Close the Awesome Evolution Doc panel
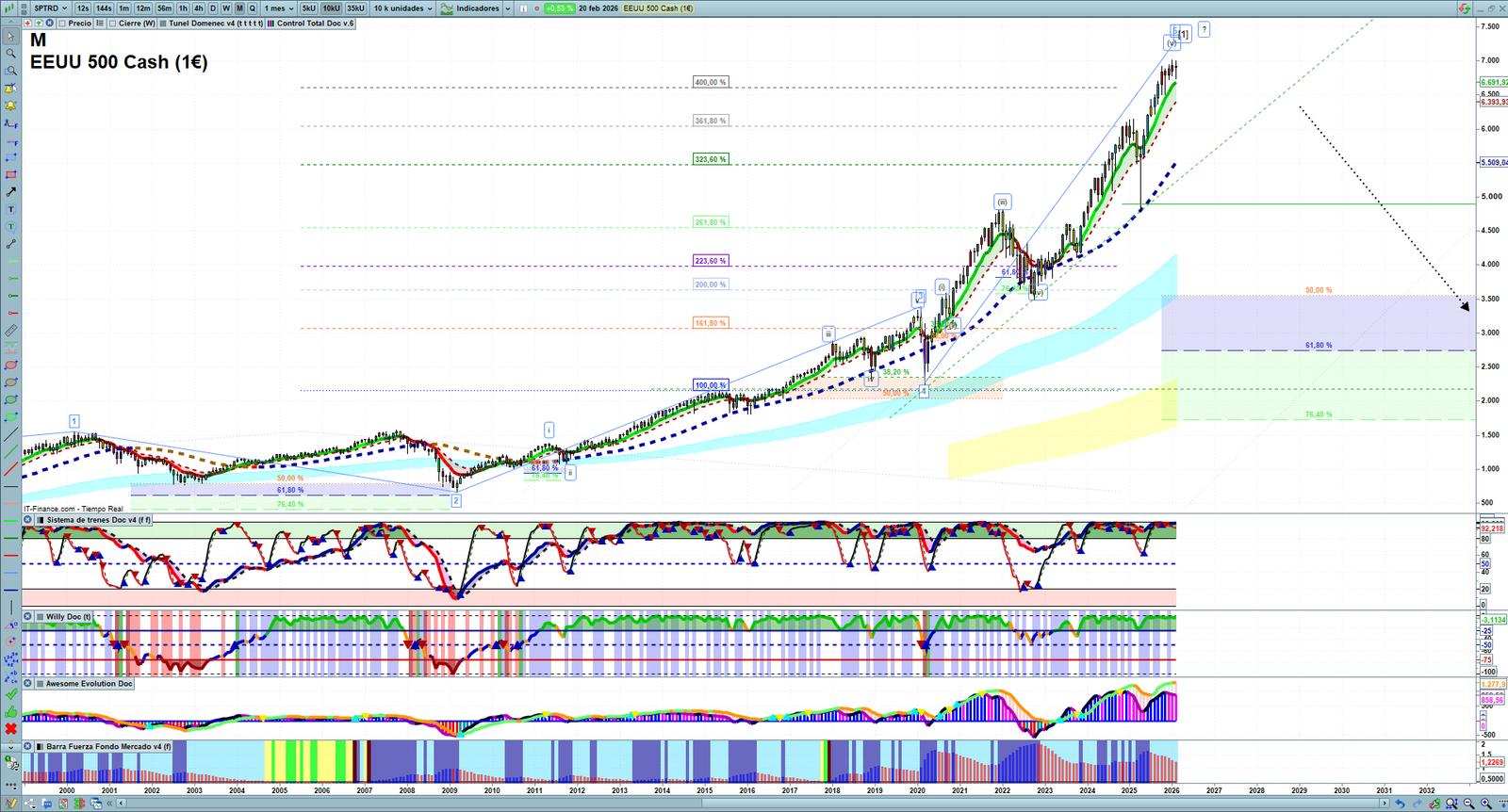 click(28, 684)
